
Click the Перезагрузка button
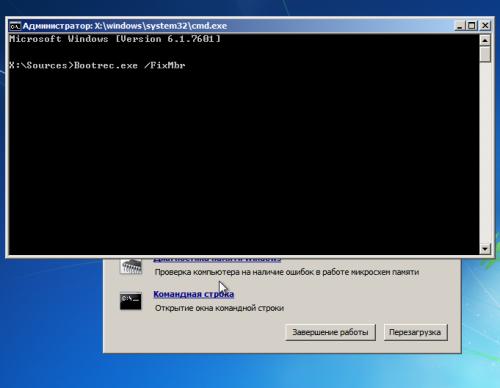(x=415, y=332)
